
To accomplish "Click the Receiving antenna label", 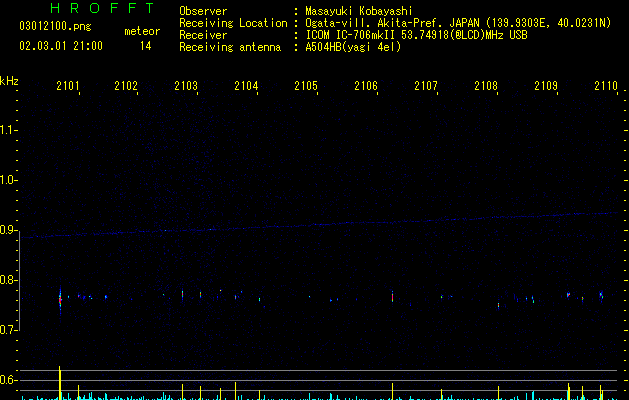I will click(x=230, y=47).
